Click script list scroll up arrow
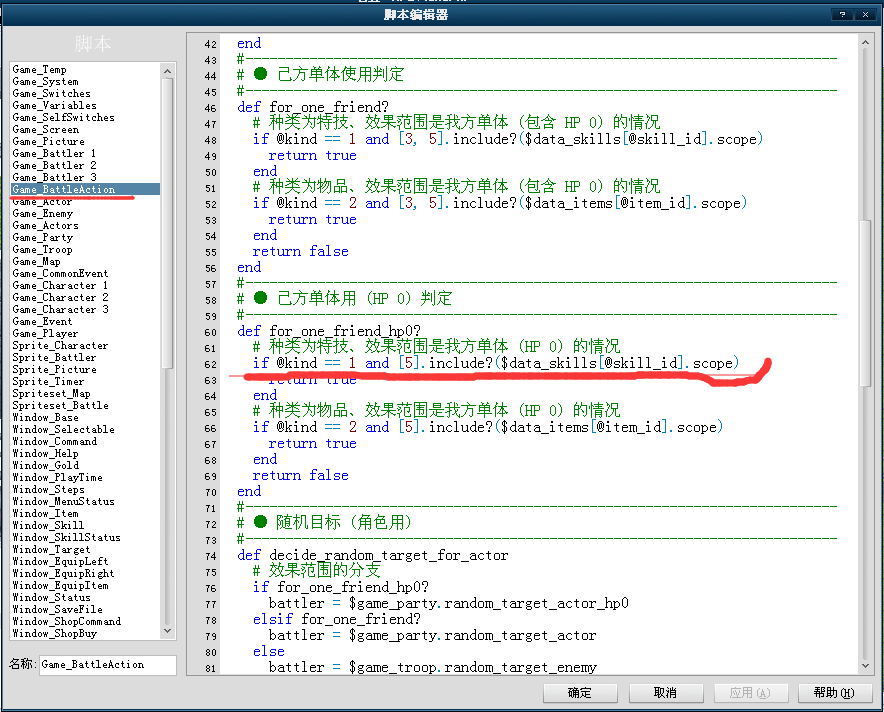 coord(167,71)
